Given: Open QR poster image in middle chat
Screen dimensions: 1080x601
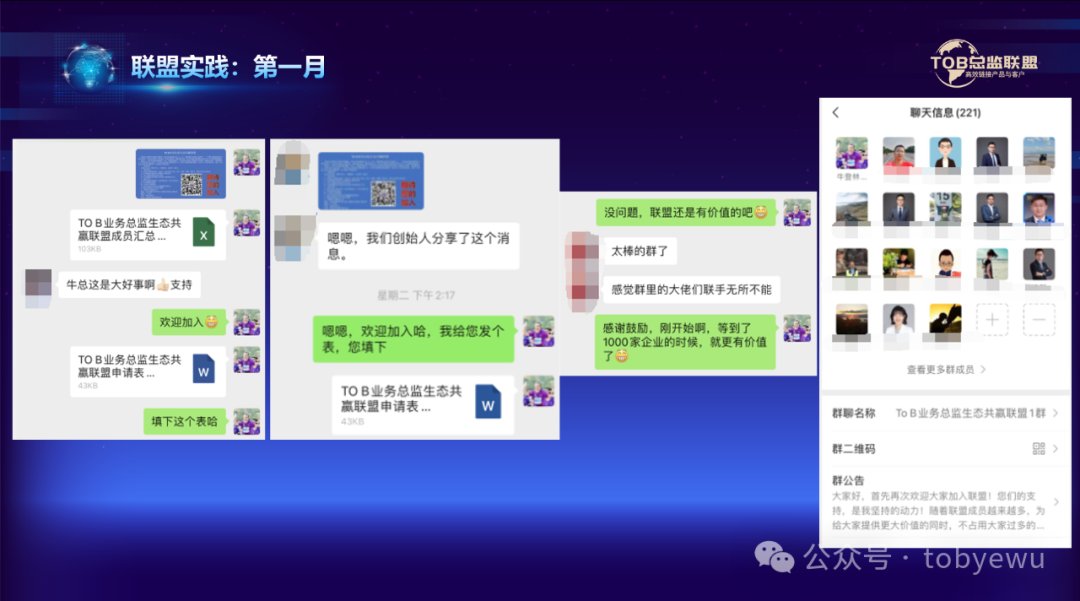Looking at the screenshot, I should click(371, 181).
